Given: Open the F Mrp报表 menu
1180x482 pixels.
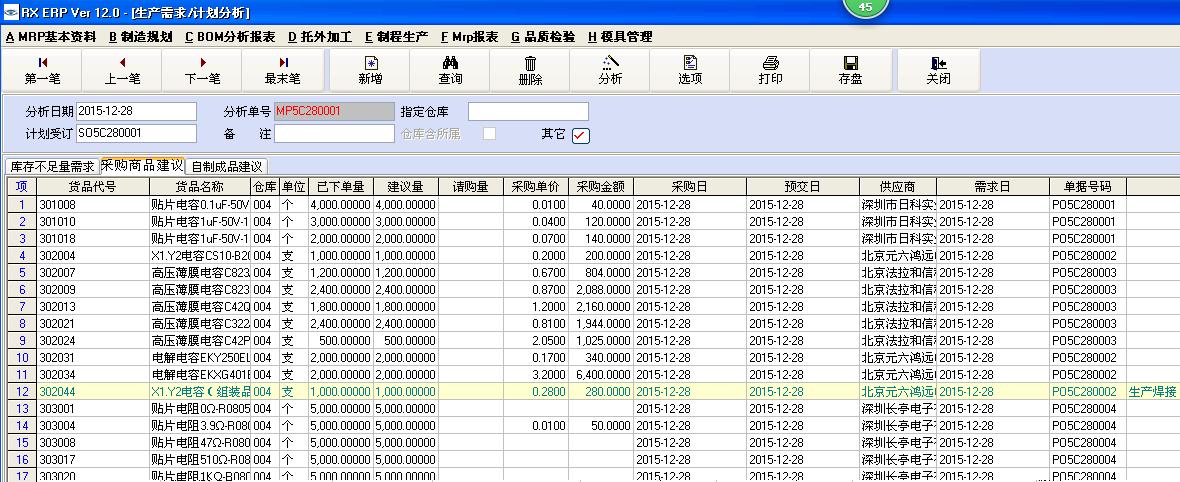Looking at the screenshot, I should coord(470,36).
